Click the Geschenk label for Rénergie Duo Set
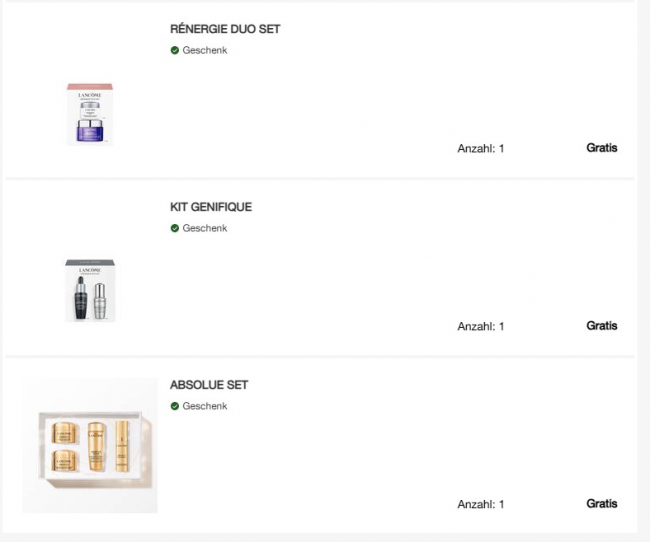This screenshot has width=650, height=542. 205,51
